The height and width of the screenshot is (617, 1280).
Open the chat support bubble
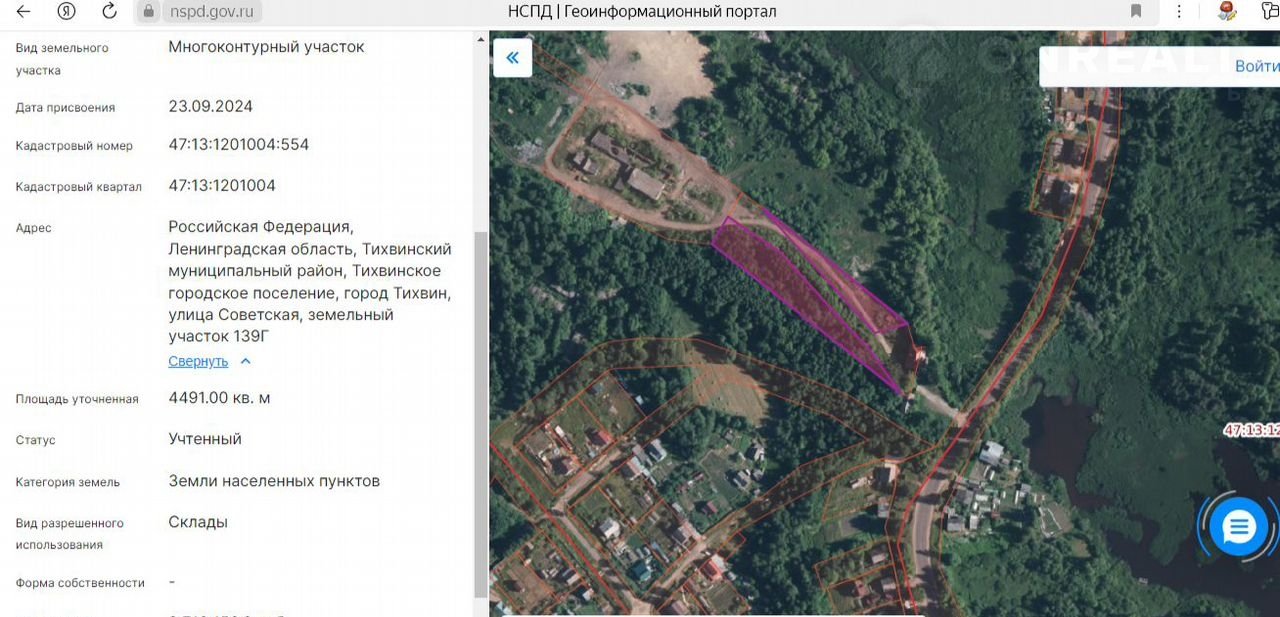(x=1238, y=527)
